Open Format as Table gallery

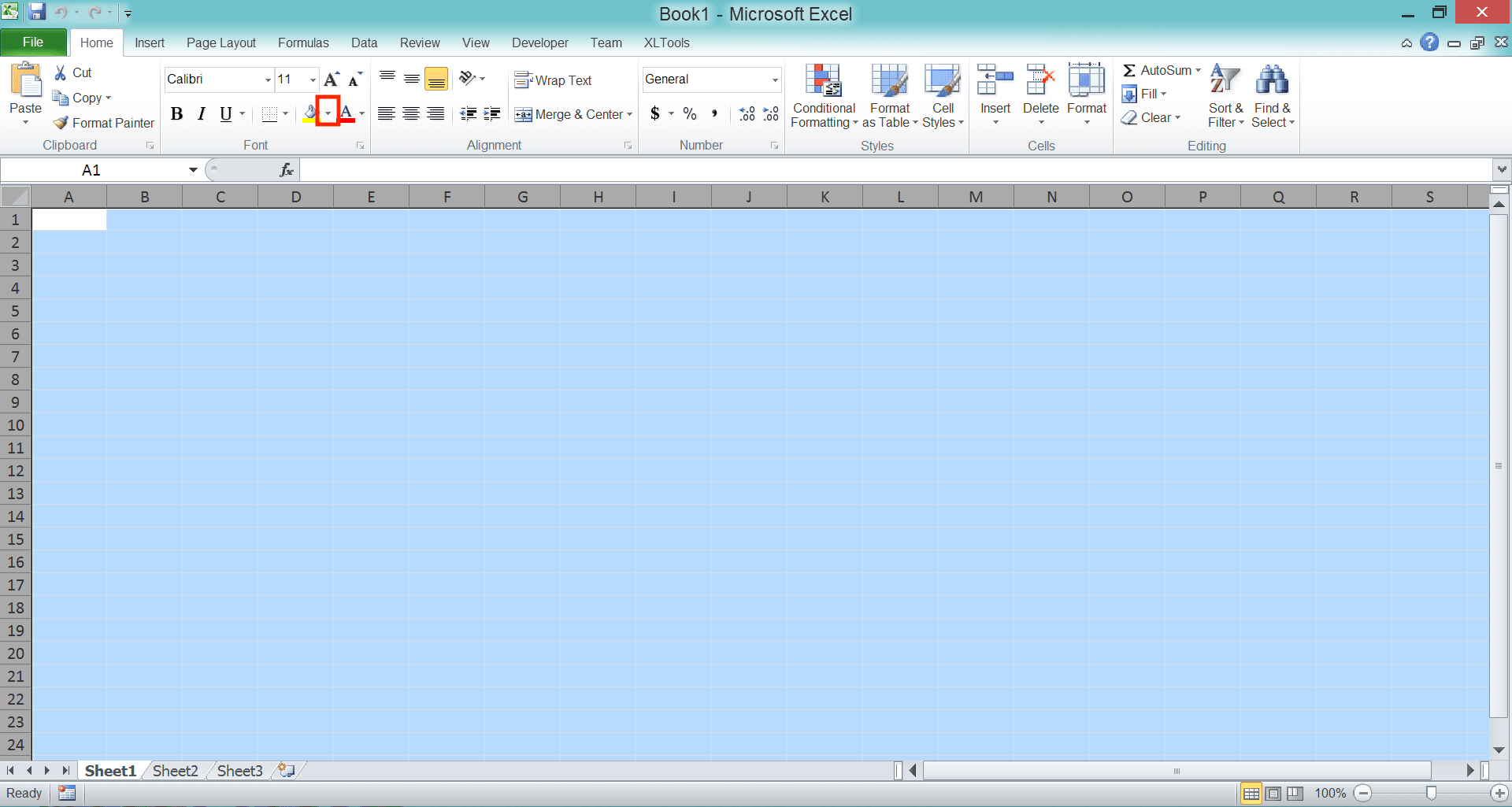(890, 96)
